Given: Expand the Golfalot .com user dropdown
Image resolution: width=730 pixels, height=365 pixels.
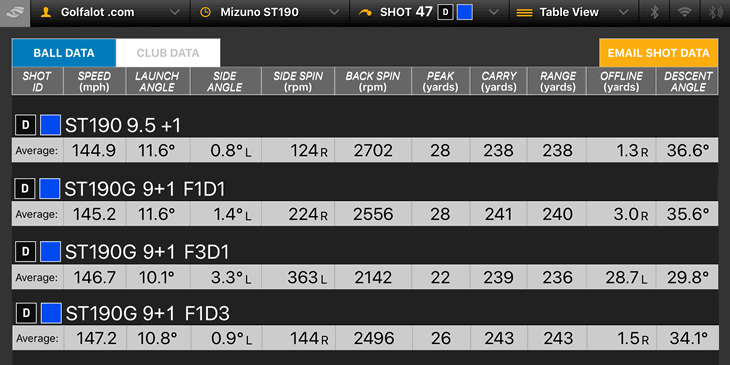Looking at the screenshot, I should point(175,13).
